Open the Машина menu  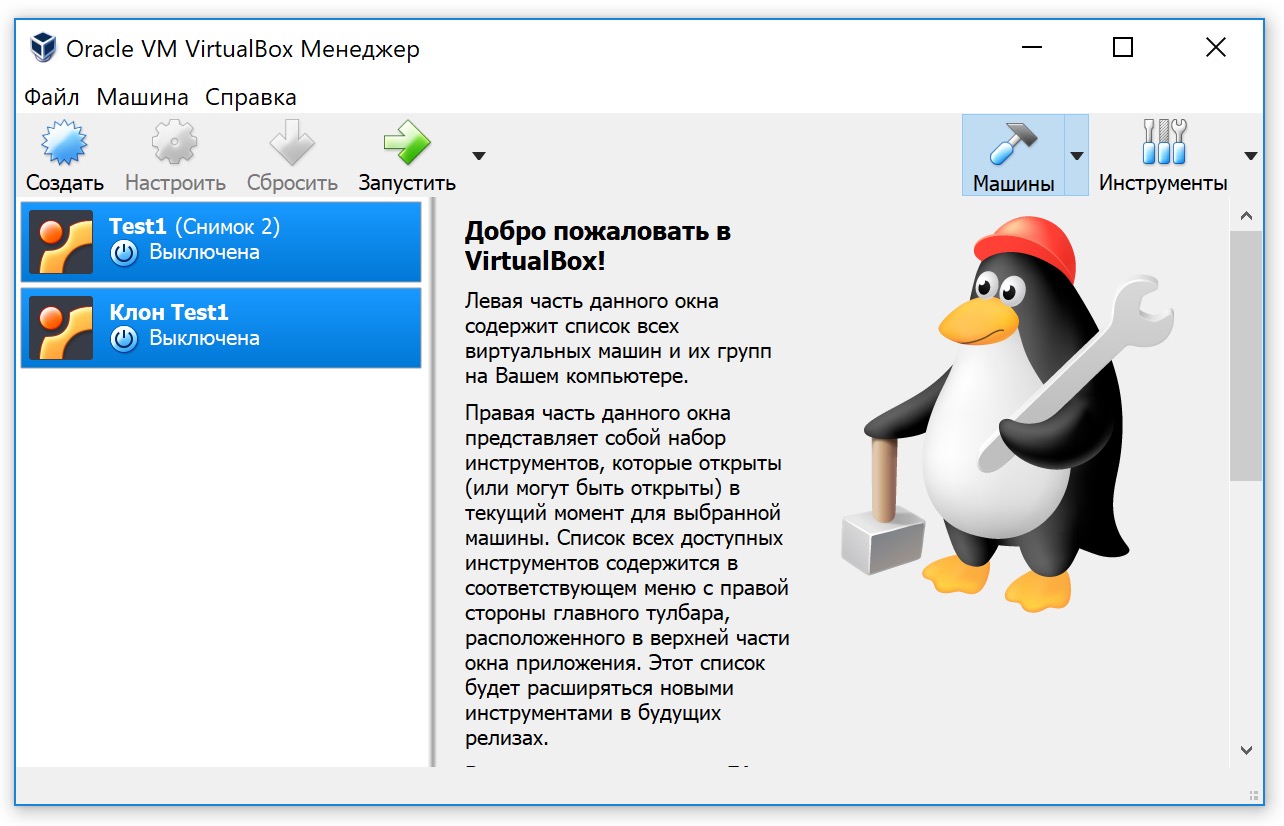(142, 97)
